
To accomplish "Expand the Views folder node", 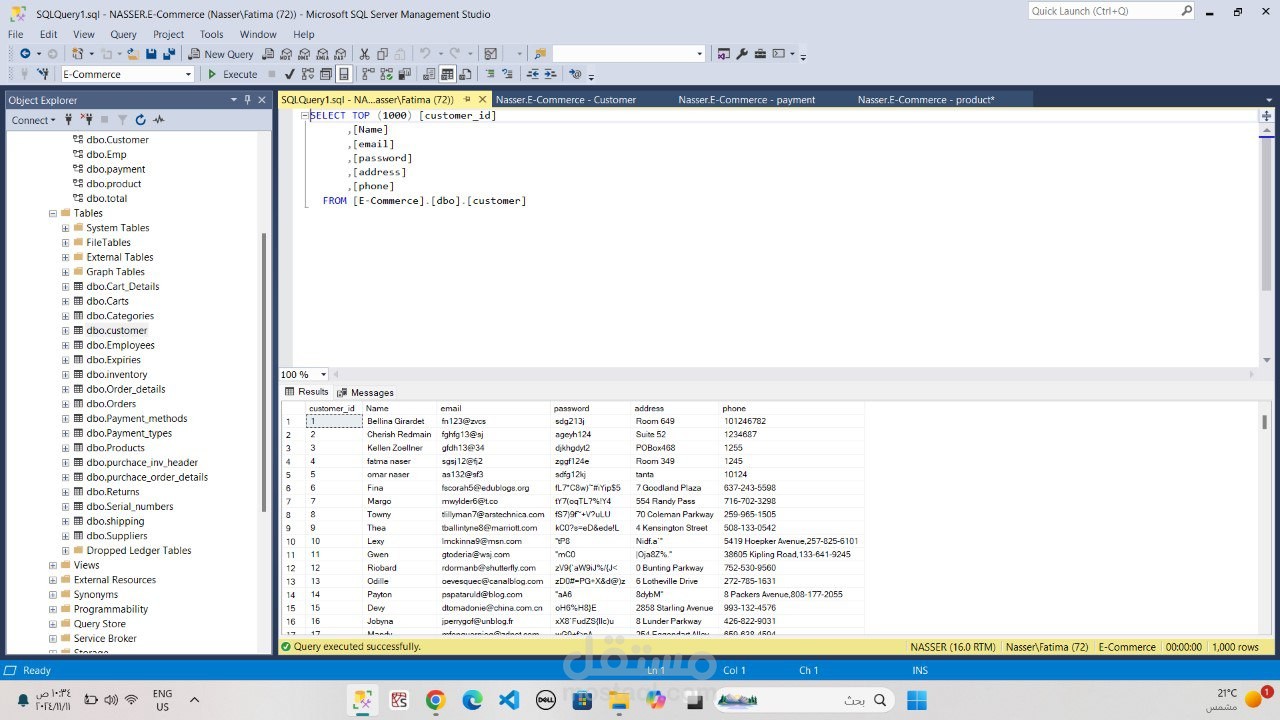I will click(x=53, y=565).
